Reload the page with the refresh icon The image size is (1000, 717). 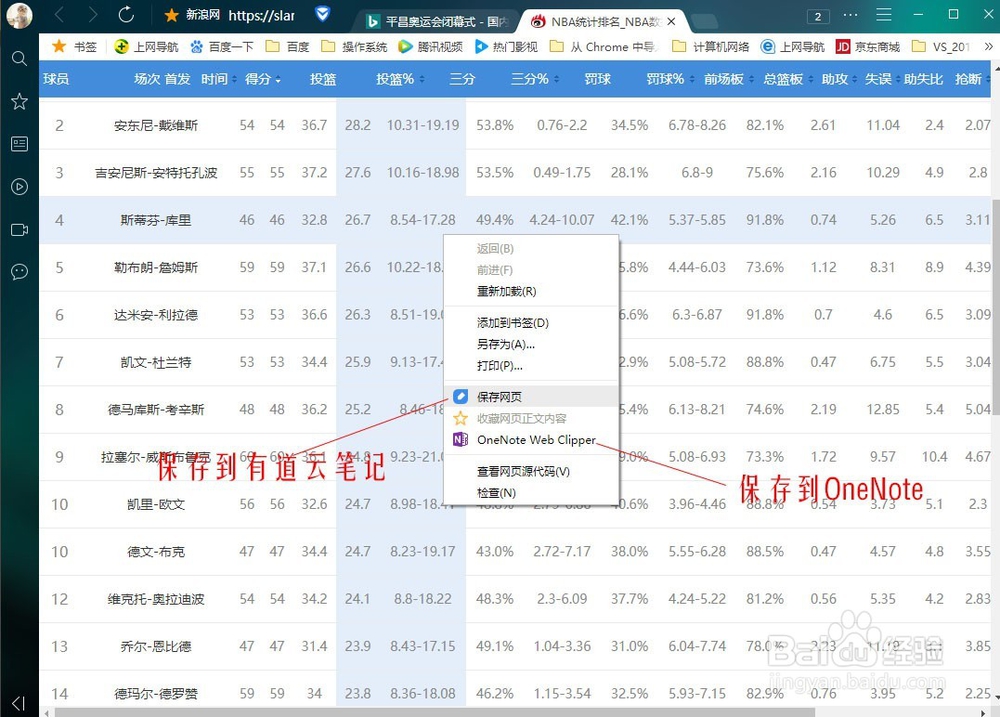click(x=126, y=14)
